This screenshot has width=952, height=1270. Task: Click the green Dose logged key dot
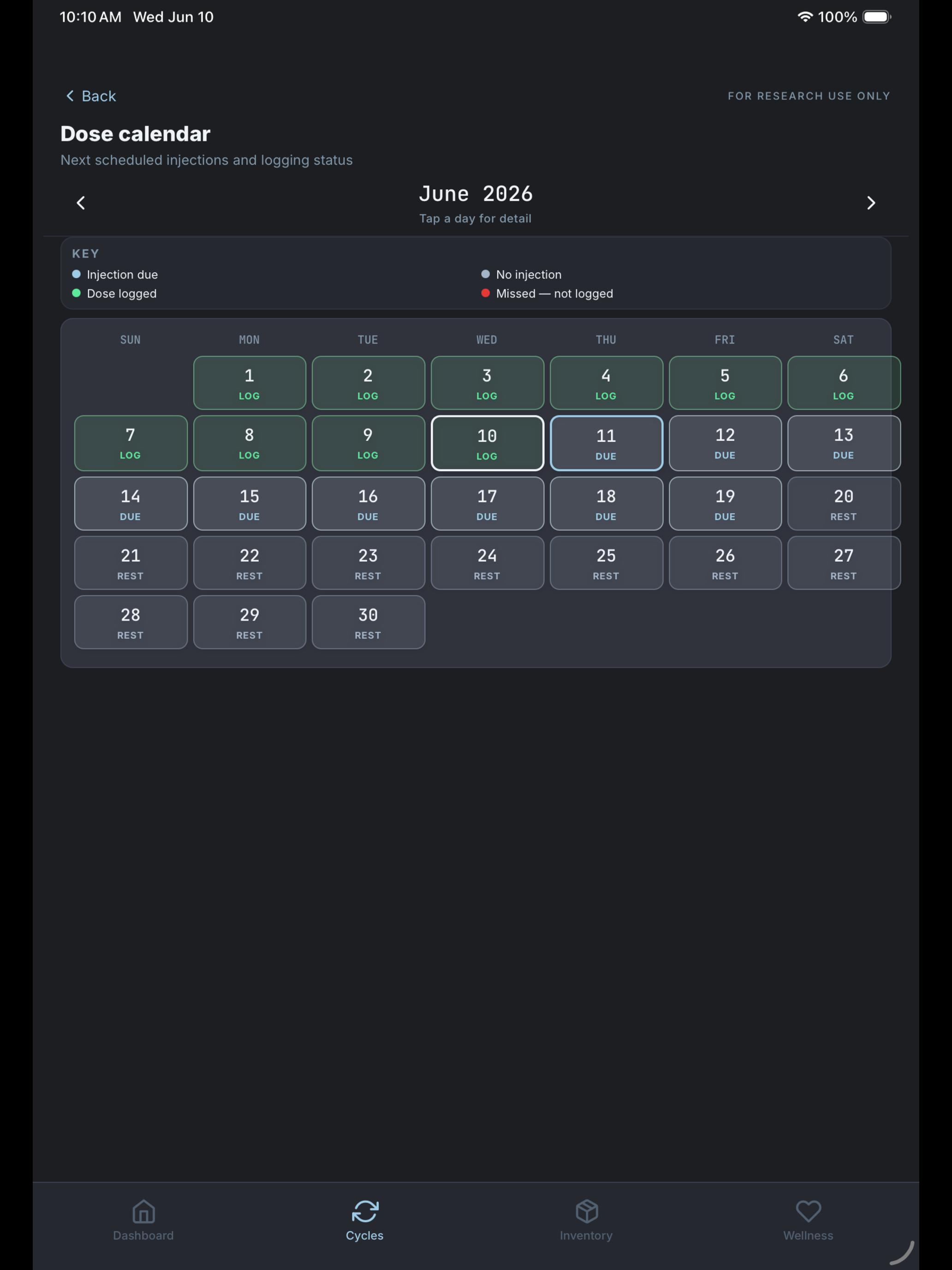click(76, 293)
